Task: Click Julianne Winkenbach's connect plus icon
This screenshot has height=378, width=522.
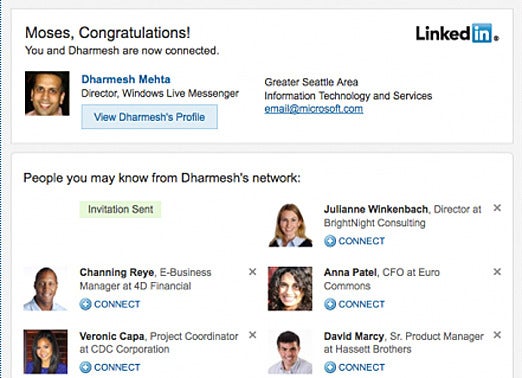Action: pyautogui.click(x=330, y=241)
